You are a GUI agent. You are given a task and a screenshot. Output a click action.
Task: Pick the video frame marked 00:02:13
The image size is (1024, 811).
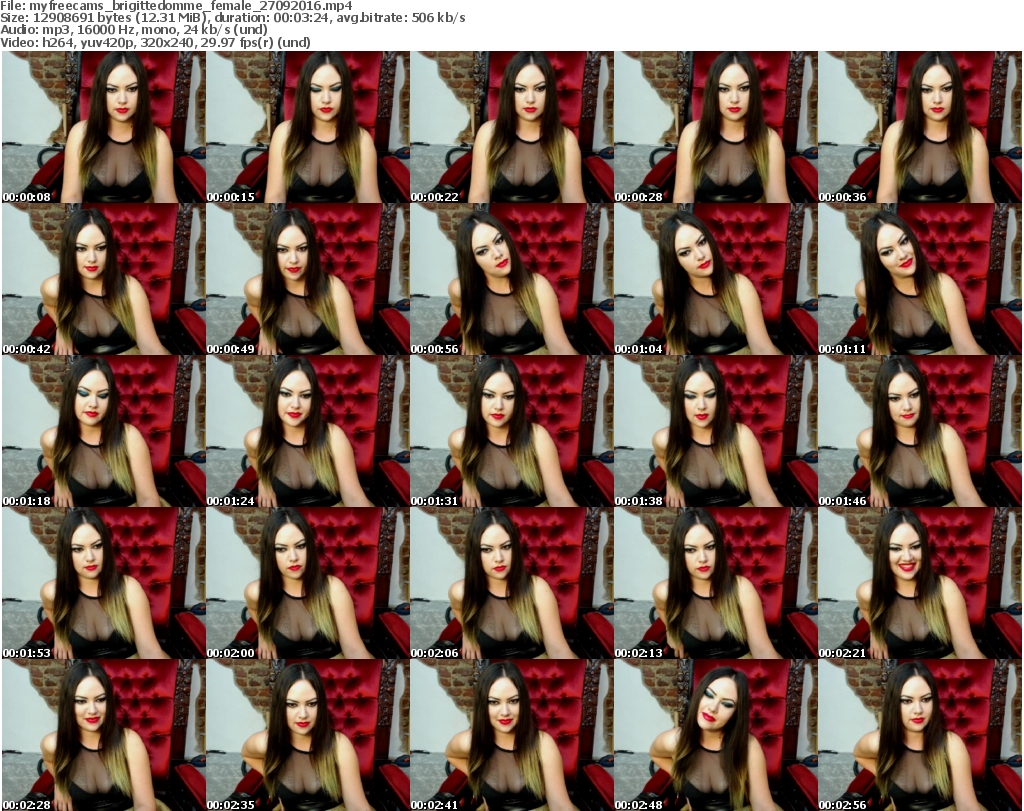point(715,583)
